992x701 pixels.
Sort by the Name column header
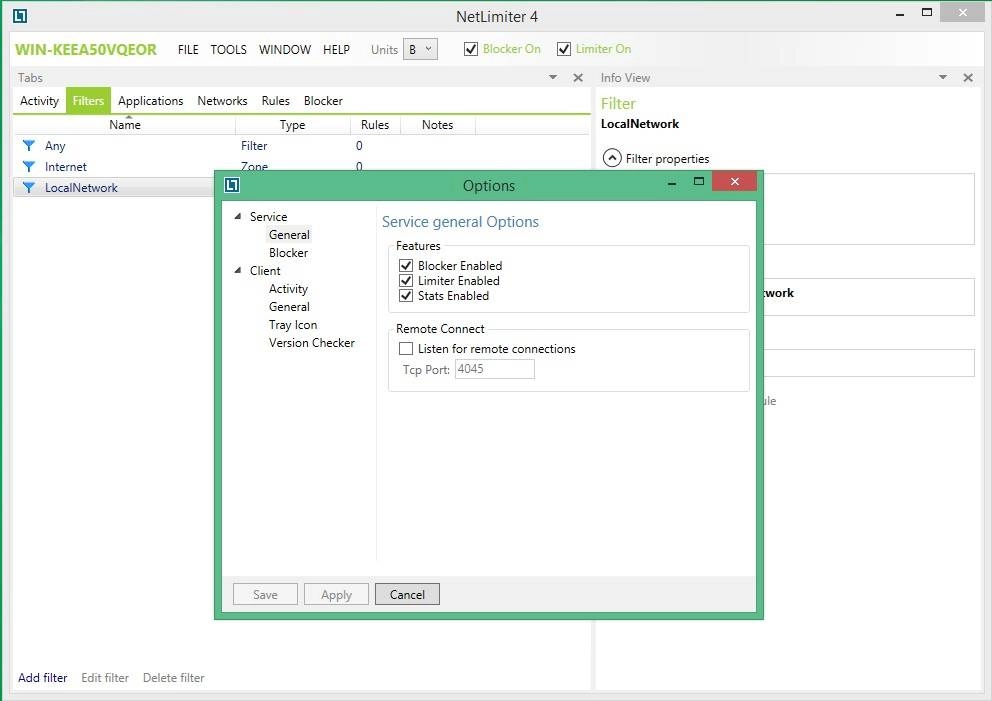[x=125, y=125]
